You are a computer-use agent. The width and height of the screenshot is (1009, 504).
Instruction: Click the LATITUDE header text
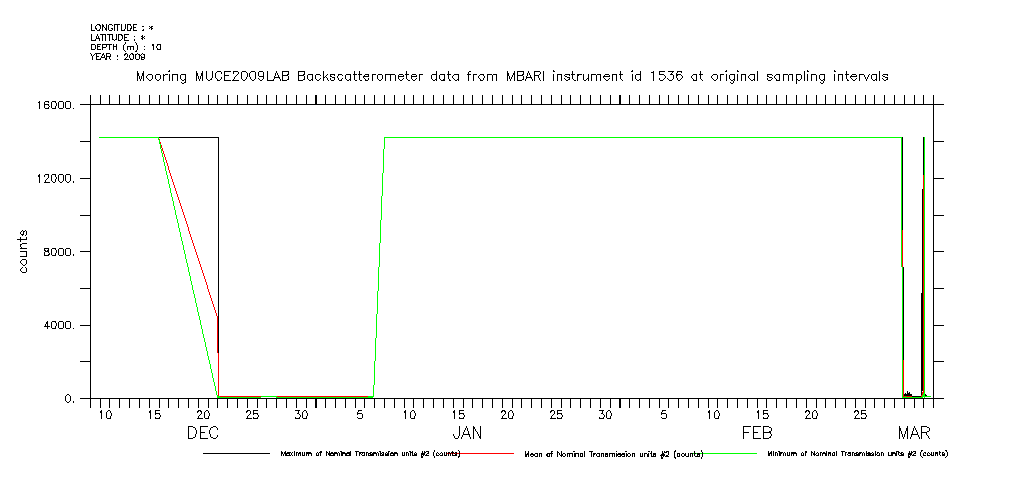click(x=118, y=37)
